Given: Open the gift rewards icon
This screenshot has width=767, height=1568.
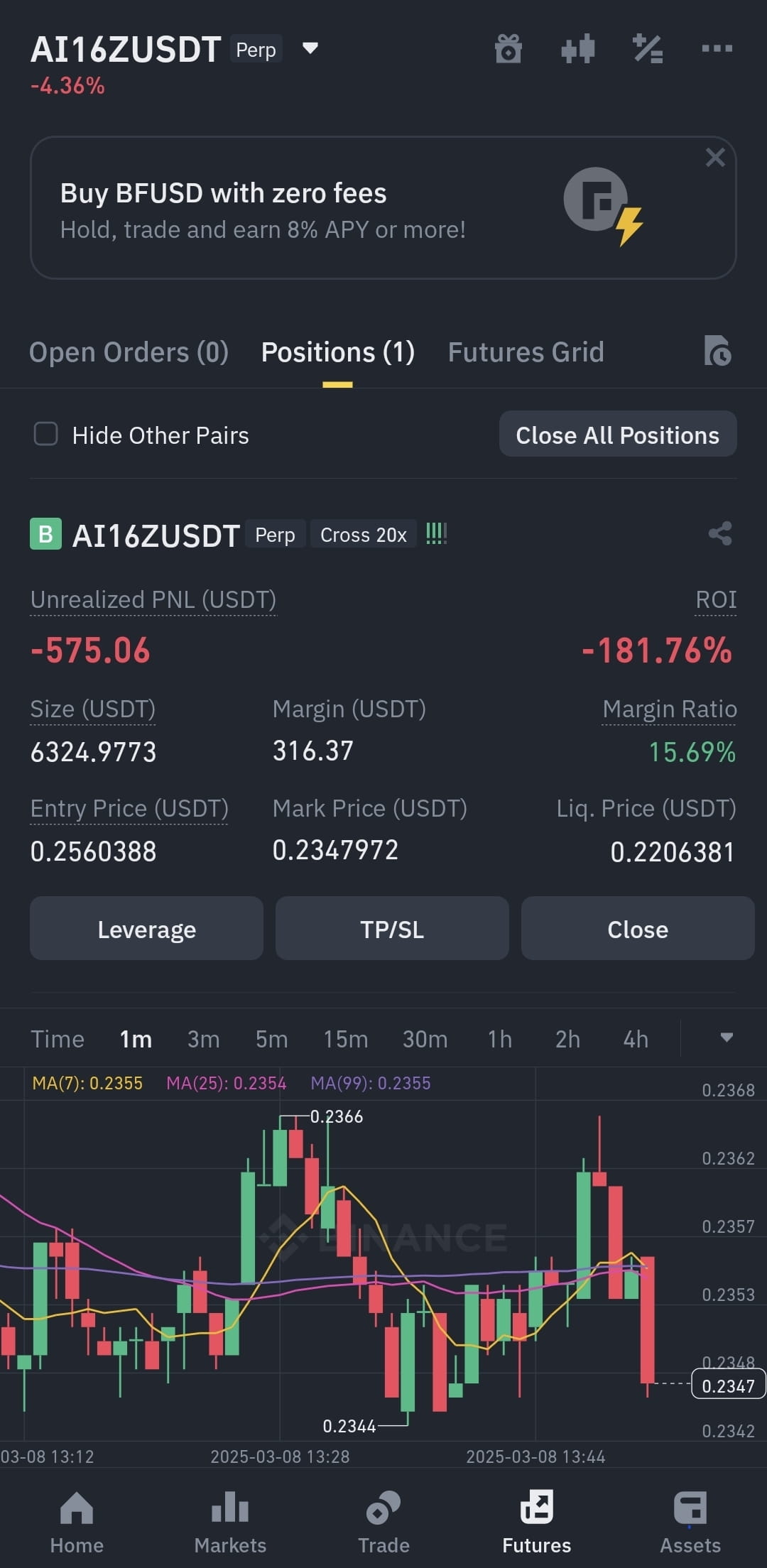Looking at the screenshot, I should pos(508,49).
